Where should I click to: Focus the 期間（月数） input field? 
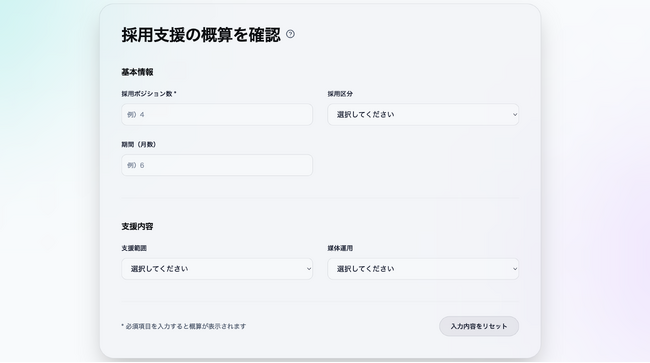coord(217,165)
